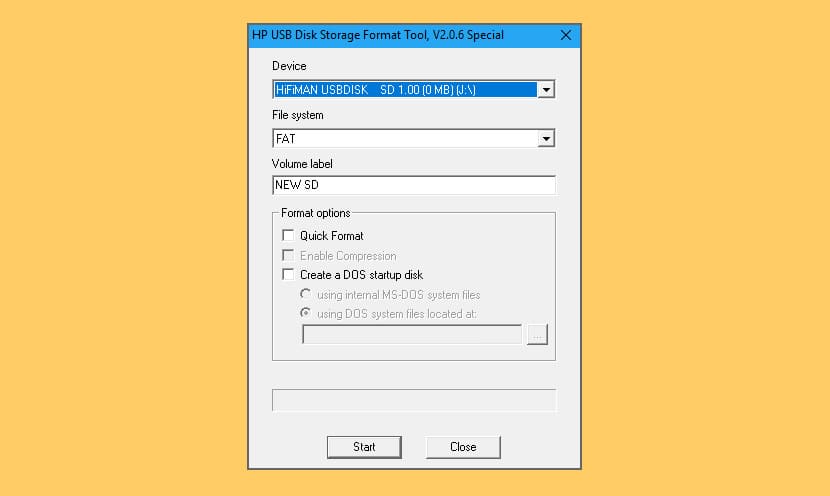The width and height of the screenshot is (830, 496).
Task: Choose the DOS system files located at radio button
Action: [x=305, y=313]
